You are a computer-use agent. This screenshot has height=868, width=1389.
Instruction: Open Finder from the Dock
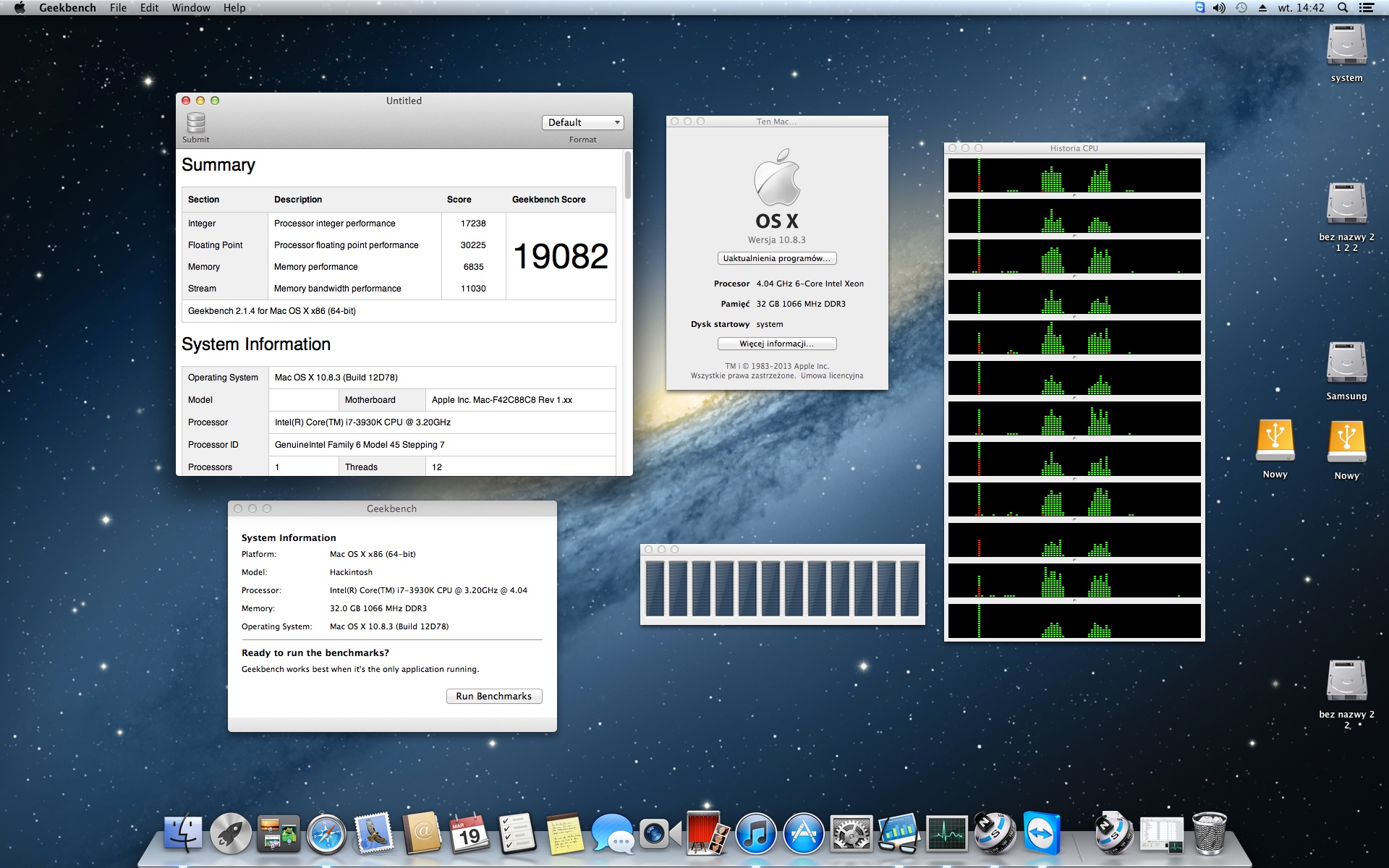183,833
